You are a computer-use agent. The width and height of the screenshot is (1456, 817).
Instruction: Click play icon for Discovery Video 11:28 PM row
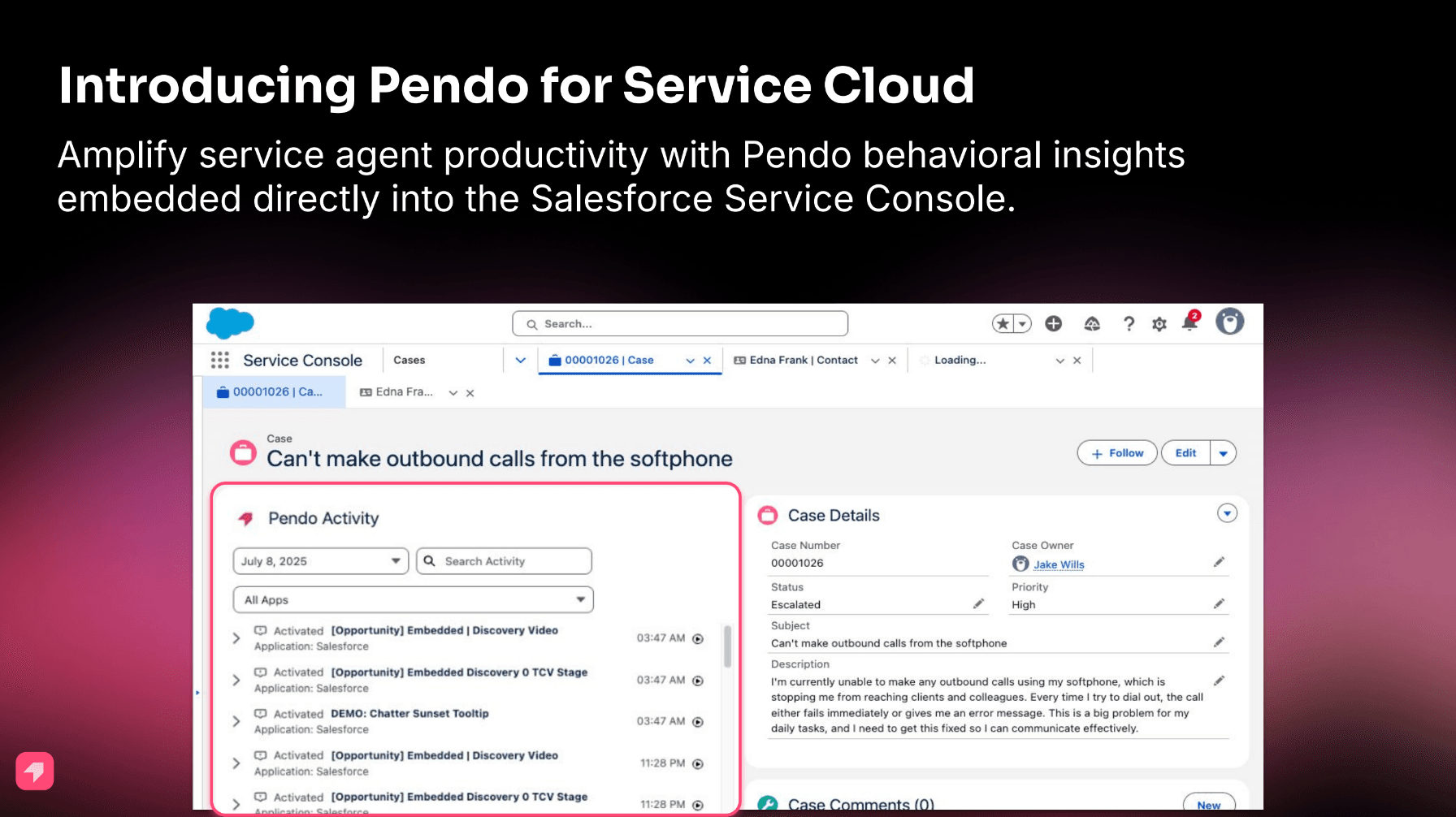coord(698,764)
